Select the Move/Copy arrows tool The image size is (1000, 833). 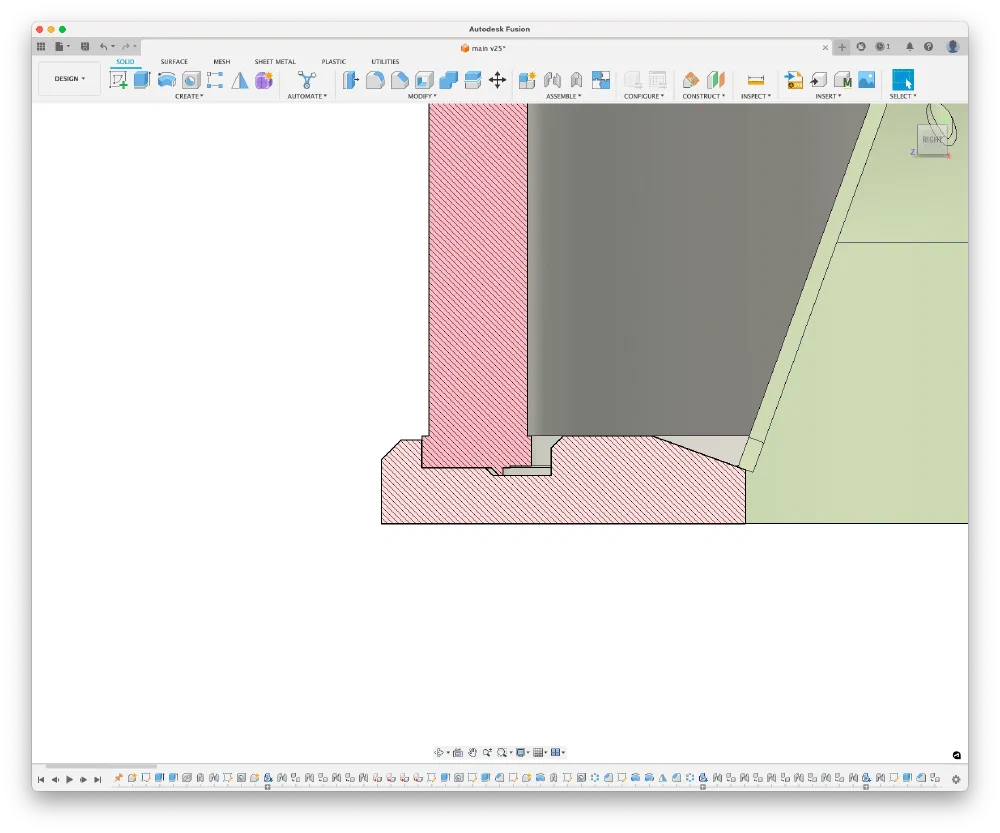point(497,80)
